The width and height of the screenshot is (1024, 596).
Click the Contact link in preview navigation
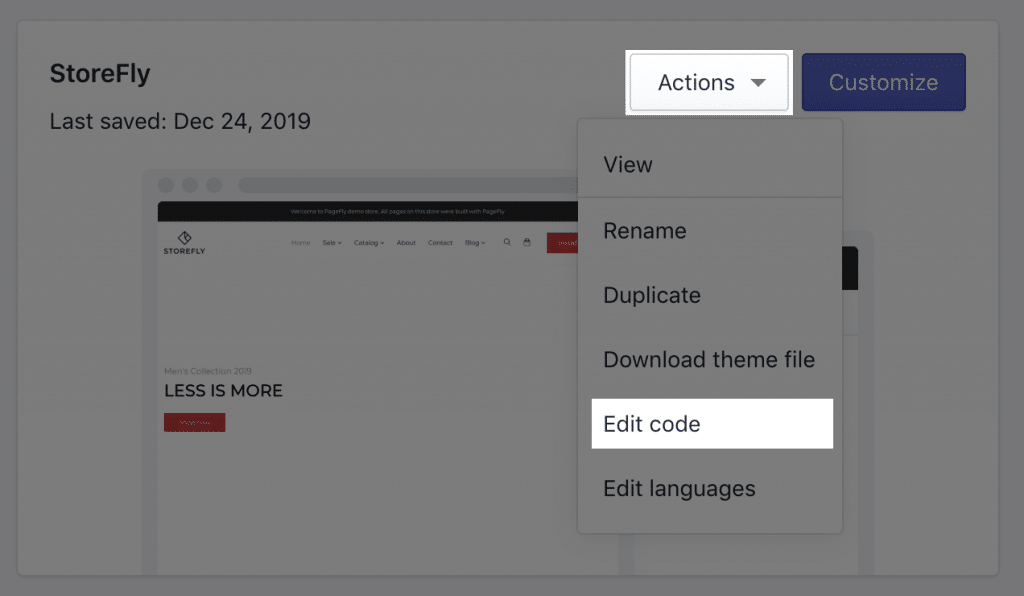(440, 243)
